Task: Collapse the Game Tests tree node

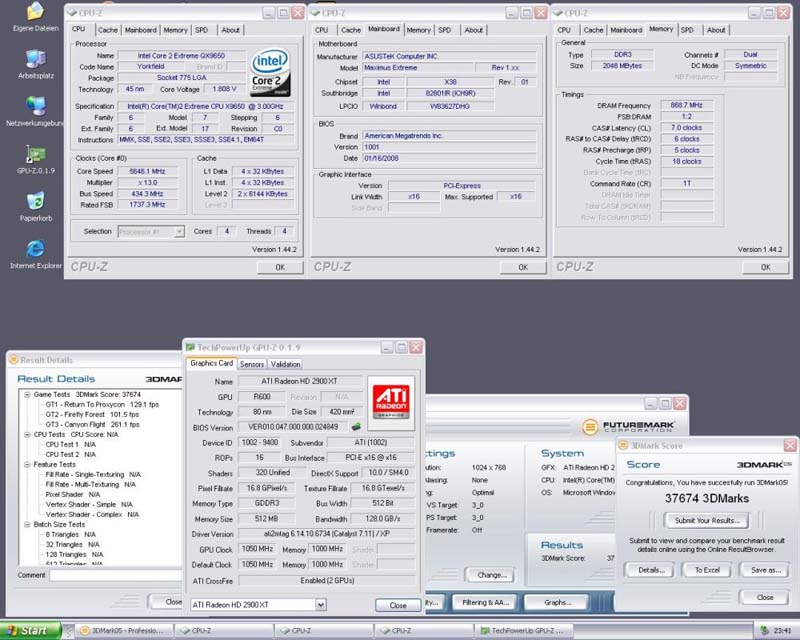Action: tap(27, 395)
